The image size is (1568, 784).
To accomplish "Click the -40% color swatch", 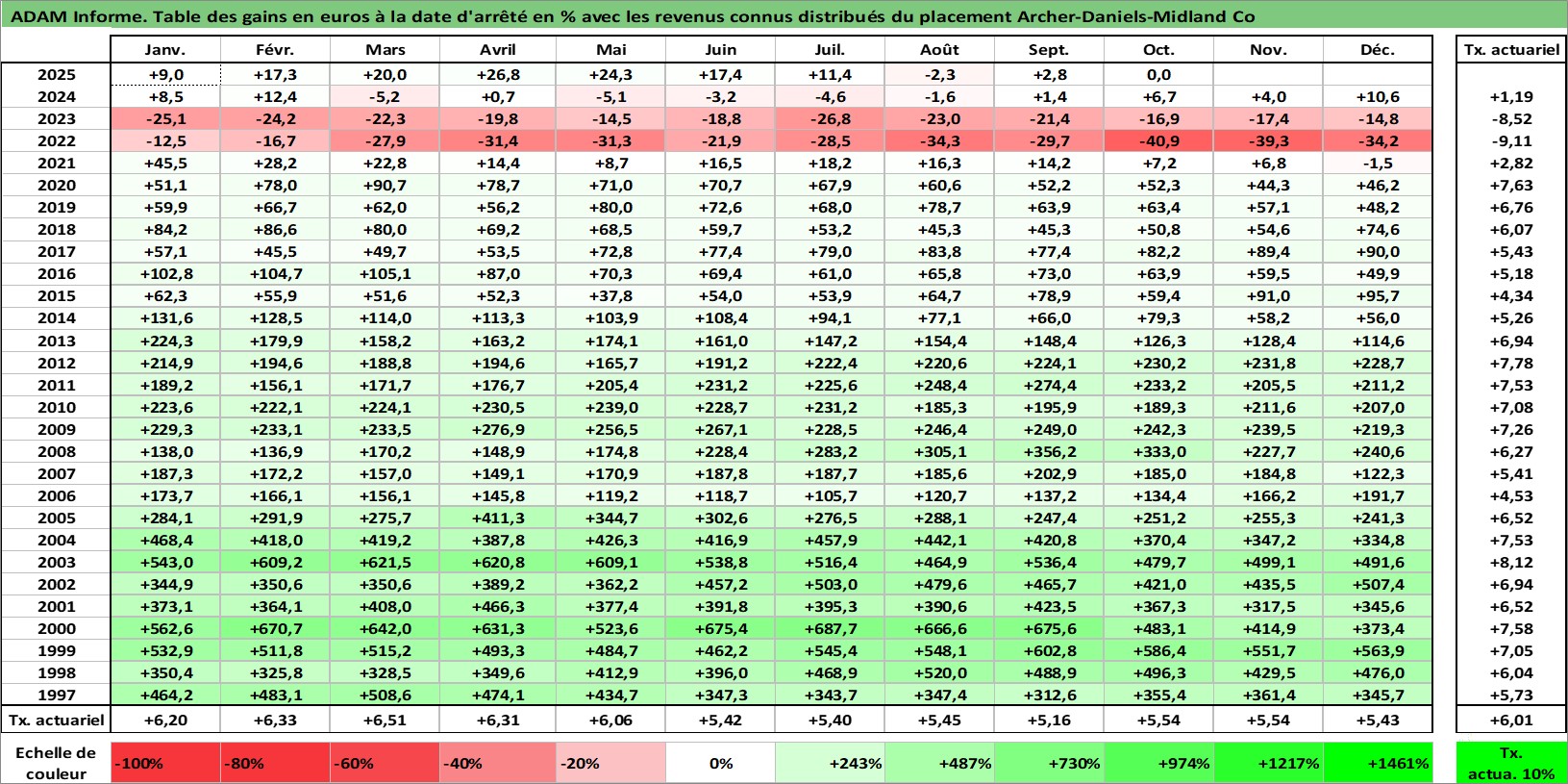I will click(497, 763).
